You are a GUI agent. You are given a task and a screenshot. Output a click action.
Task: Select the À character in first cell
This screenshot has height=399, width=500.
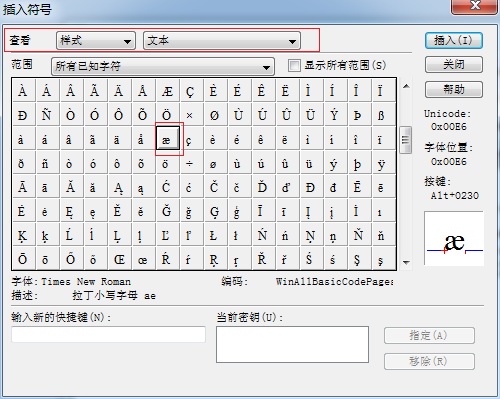coord(24,91)
